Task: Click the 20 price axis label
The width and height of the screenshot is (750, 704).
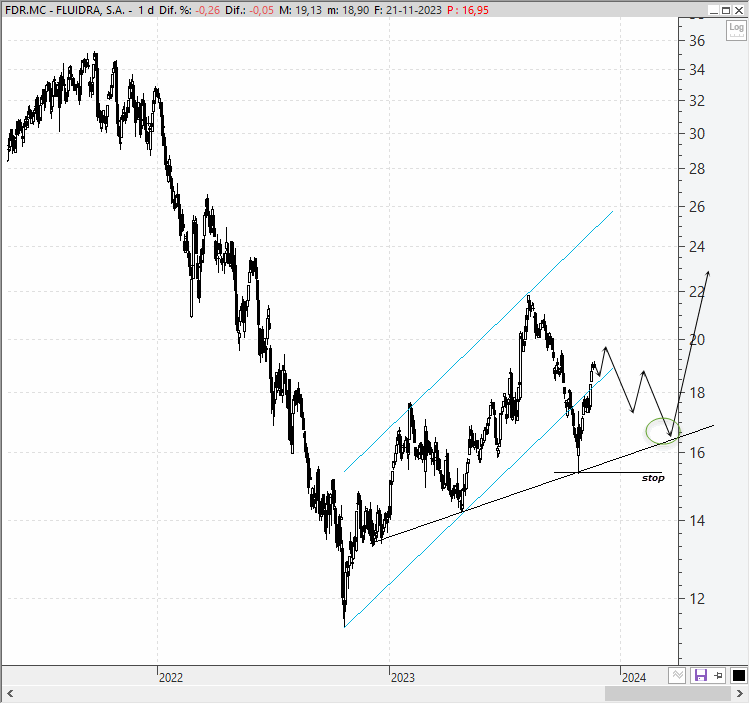Action: tap(697, 340)
